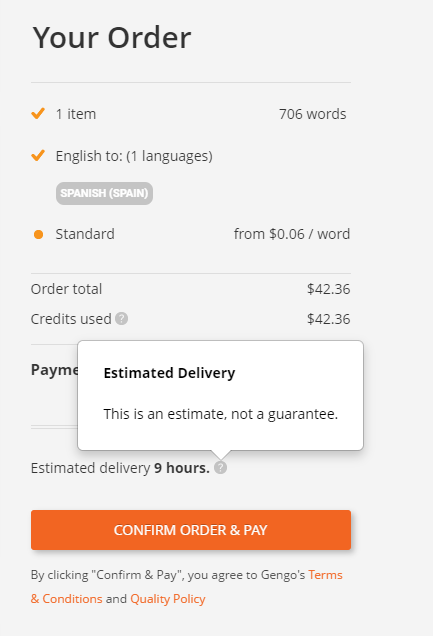Click the Your Order heading
Screen dimensions: 433x636
[x=111, y=37]
